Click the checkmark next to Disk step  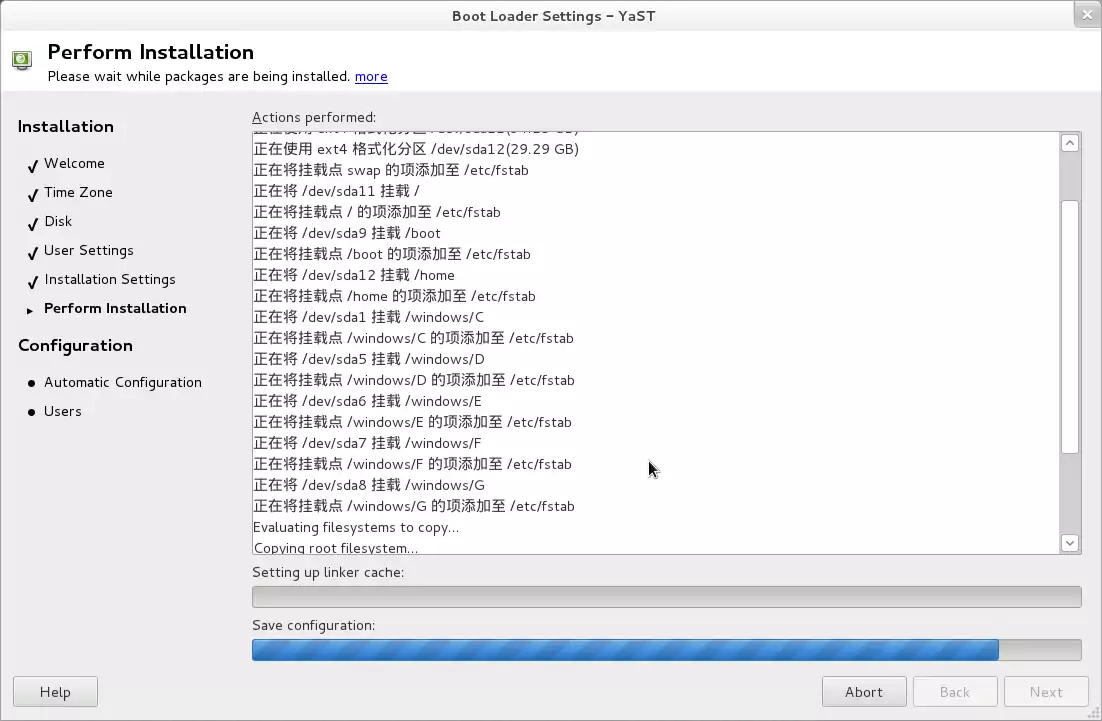33,223
